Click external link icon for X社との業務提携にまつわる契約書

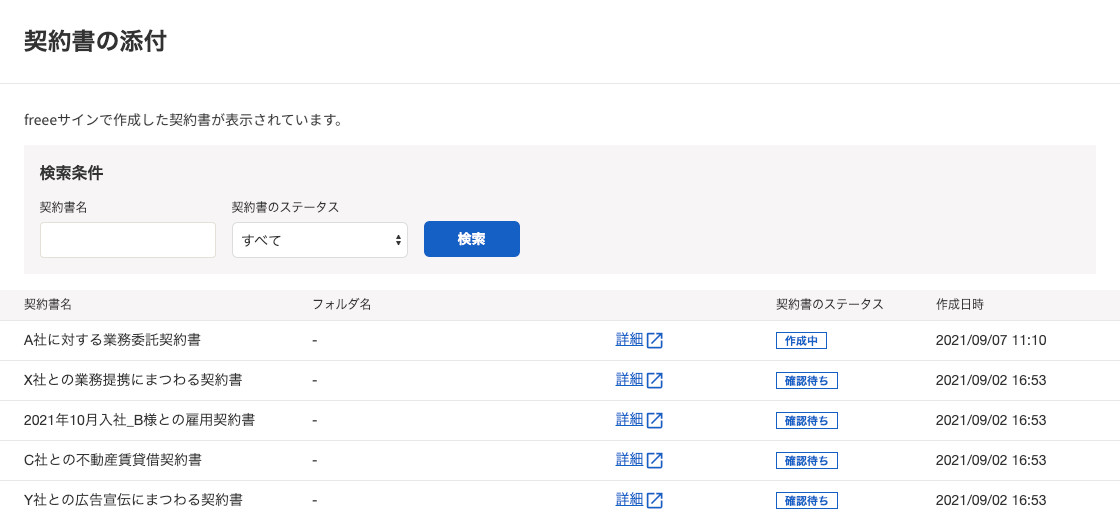[x=655, y=381]
